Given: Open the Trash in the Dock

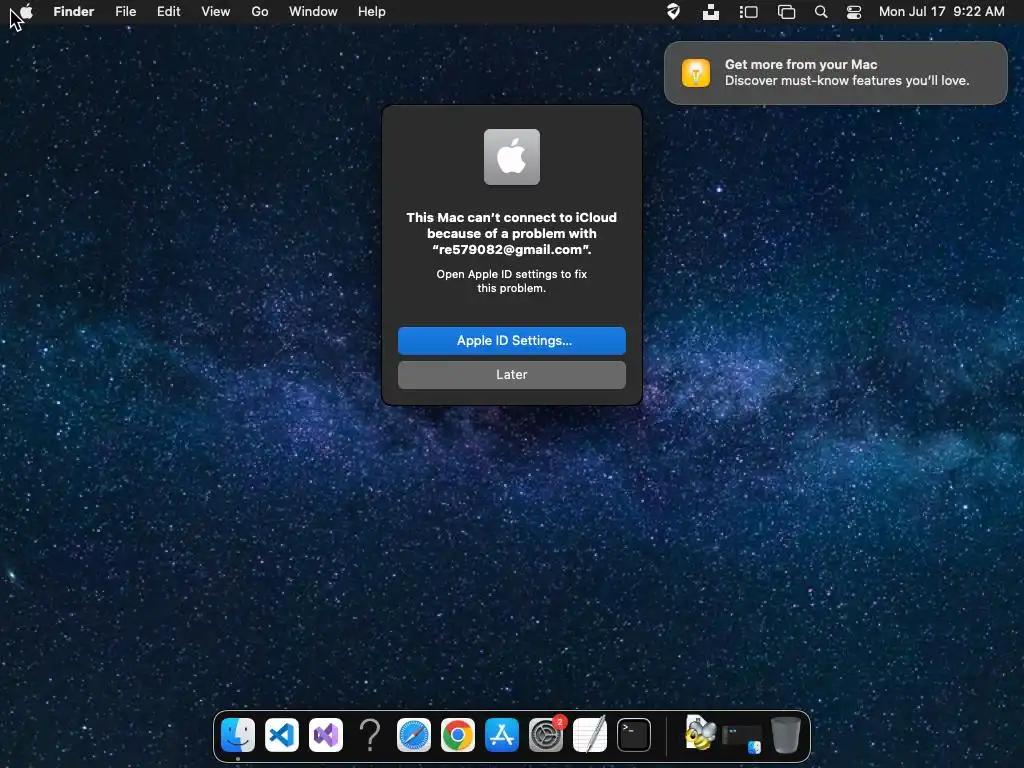Looking at the screenshot, I should pyautogui.click(x=786, y=735).
